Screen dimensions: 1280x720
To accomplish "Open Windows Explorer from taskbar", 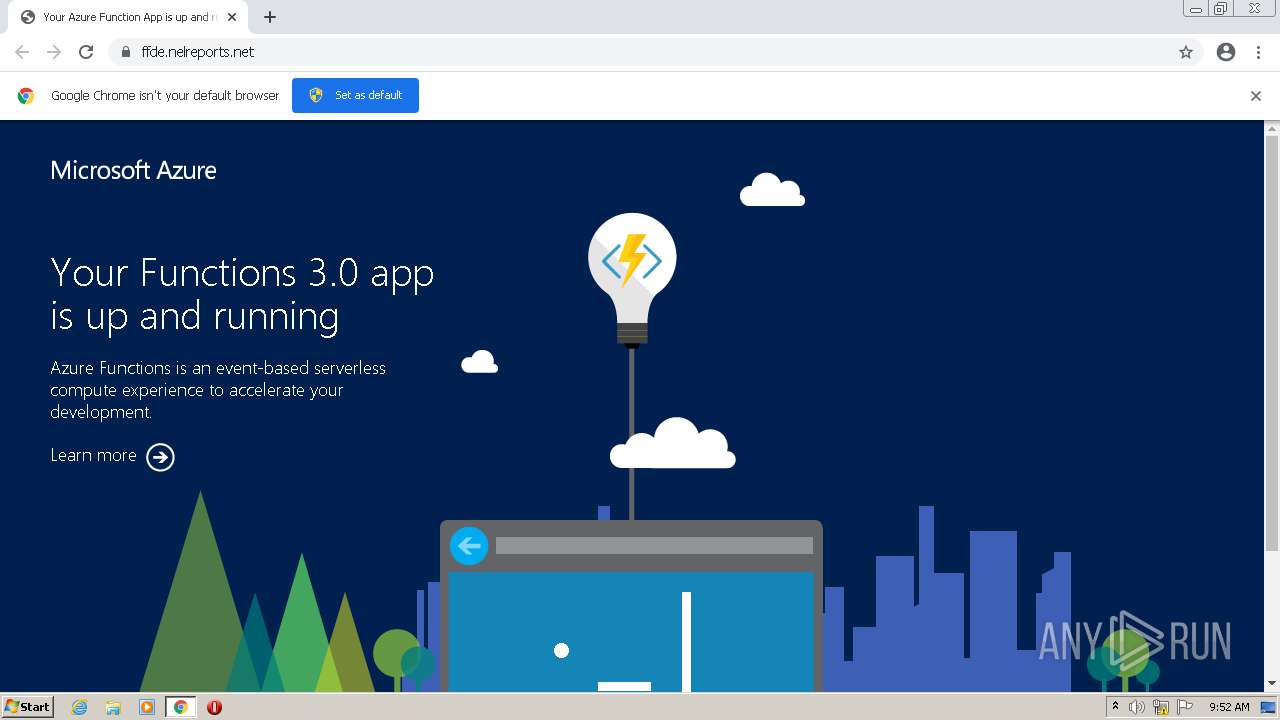I will [113, 707].
